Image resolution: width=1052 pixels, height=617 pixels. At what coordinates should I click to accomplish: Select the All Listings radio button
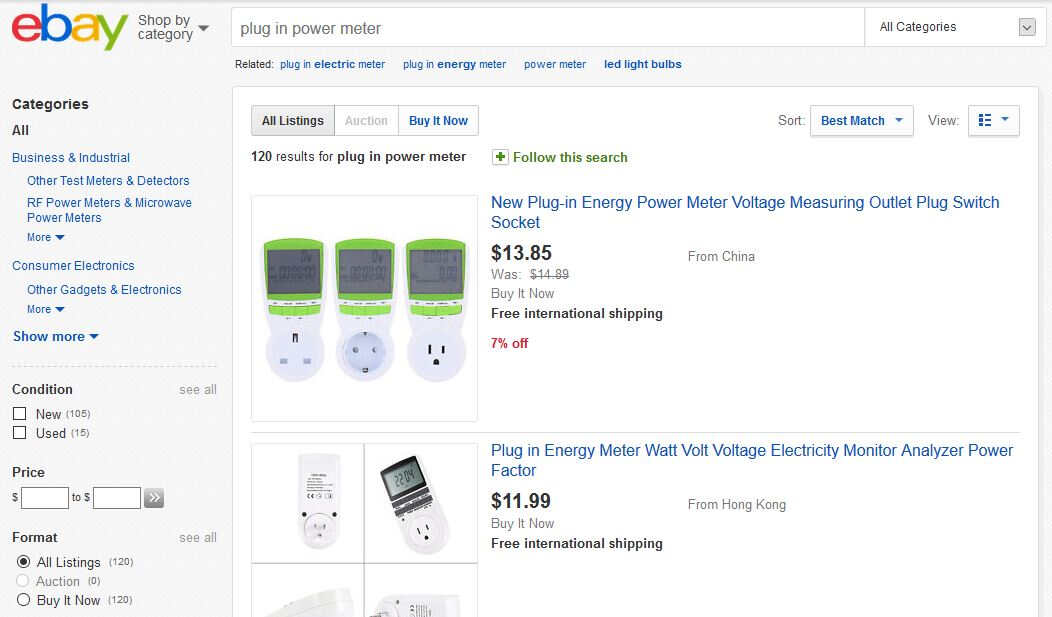tap(23, 561)
